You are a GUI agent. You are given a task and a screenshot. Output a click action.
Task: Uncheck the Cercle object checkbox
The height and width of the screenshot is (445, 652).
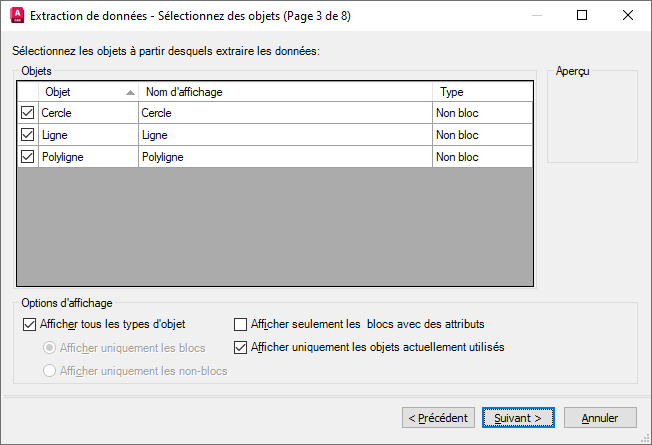[27, 113]
